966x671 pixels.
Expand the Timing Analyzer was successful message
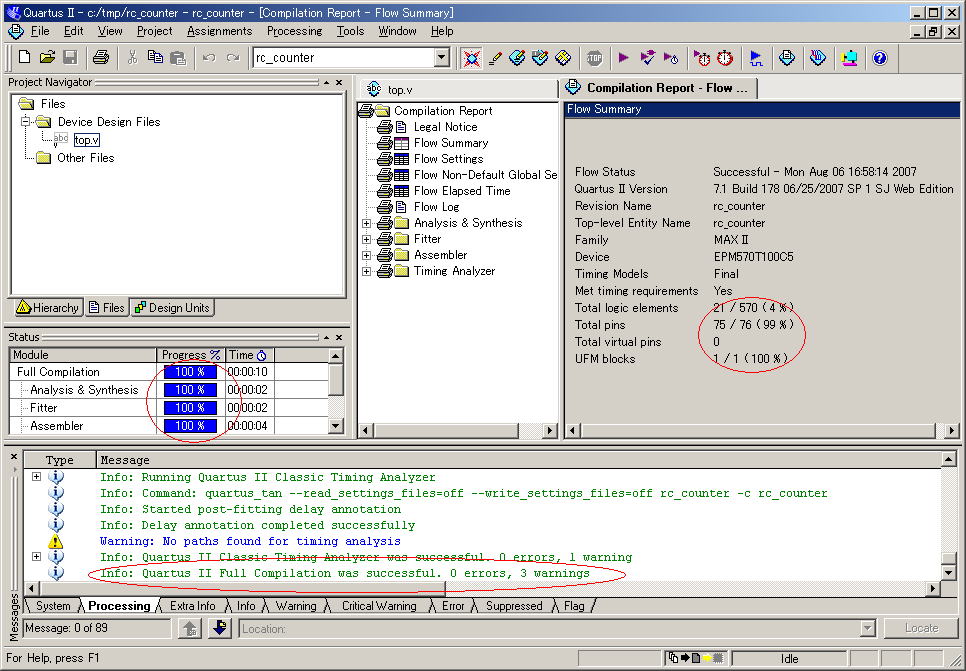click(x=36, y=557)
